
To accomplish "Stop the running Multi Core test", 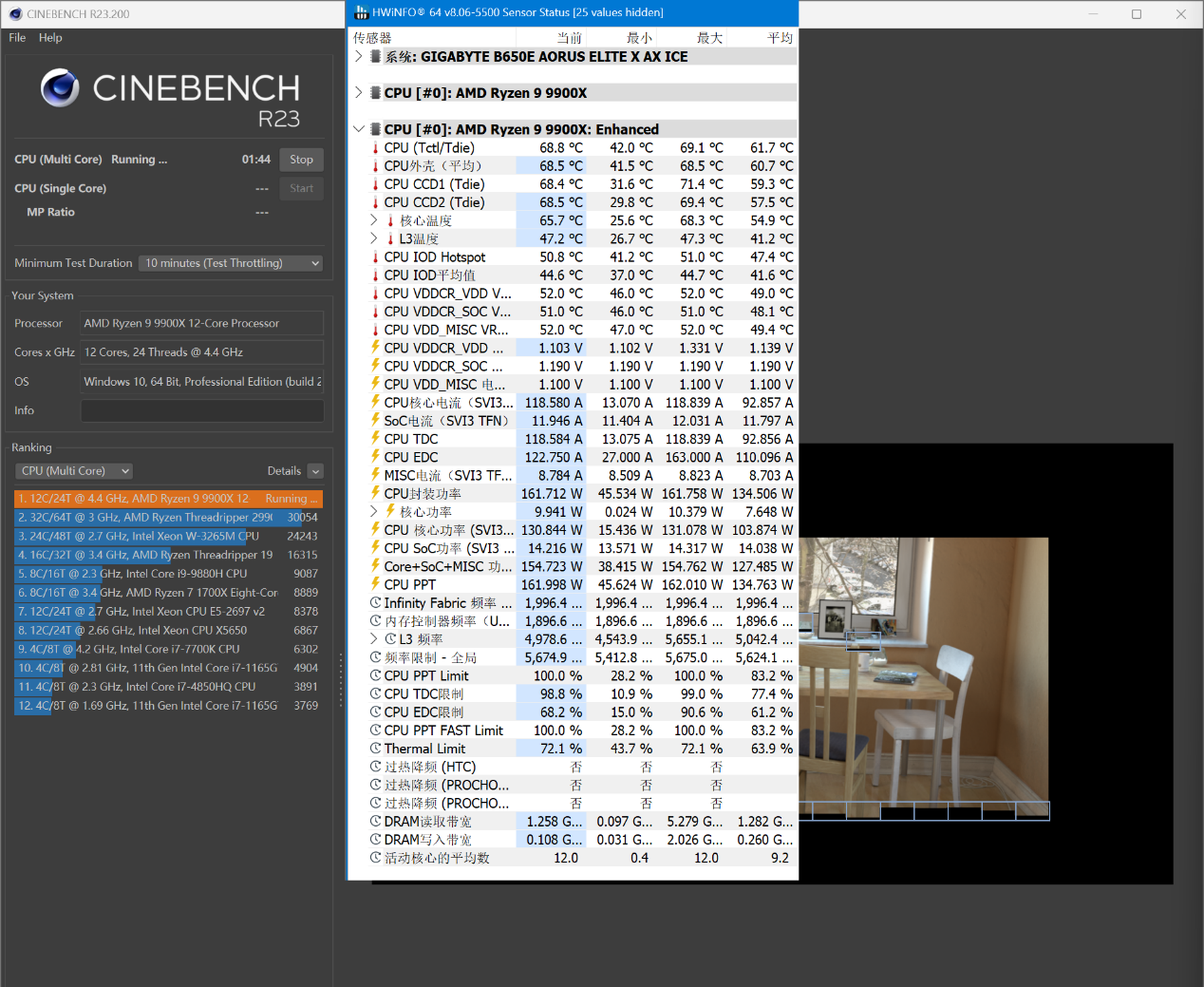I will (x=301, y=160).
